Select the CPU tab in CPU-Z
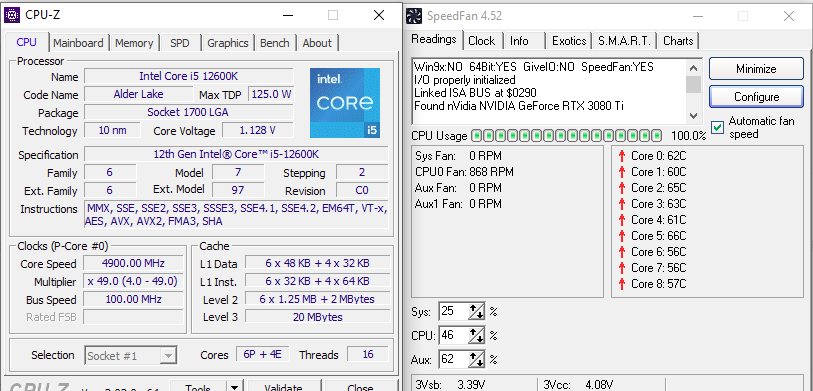The height and width of the screenshot is (391, 813). coord(26,42)
